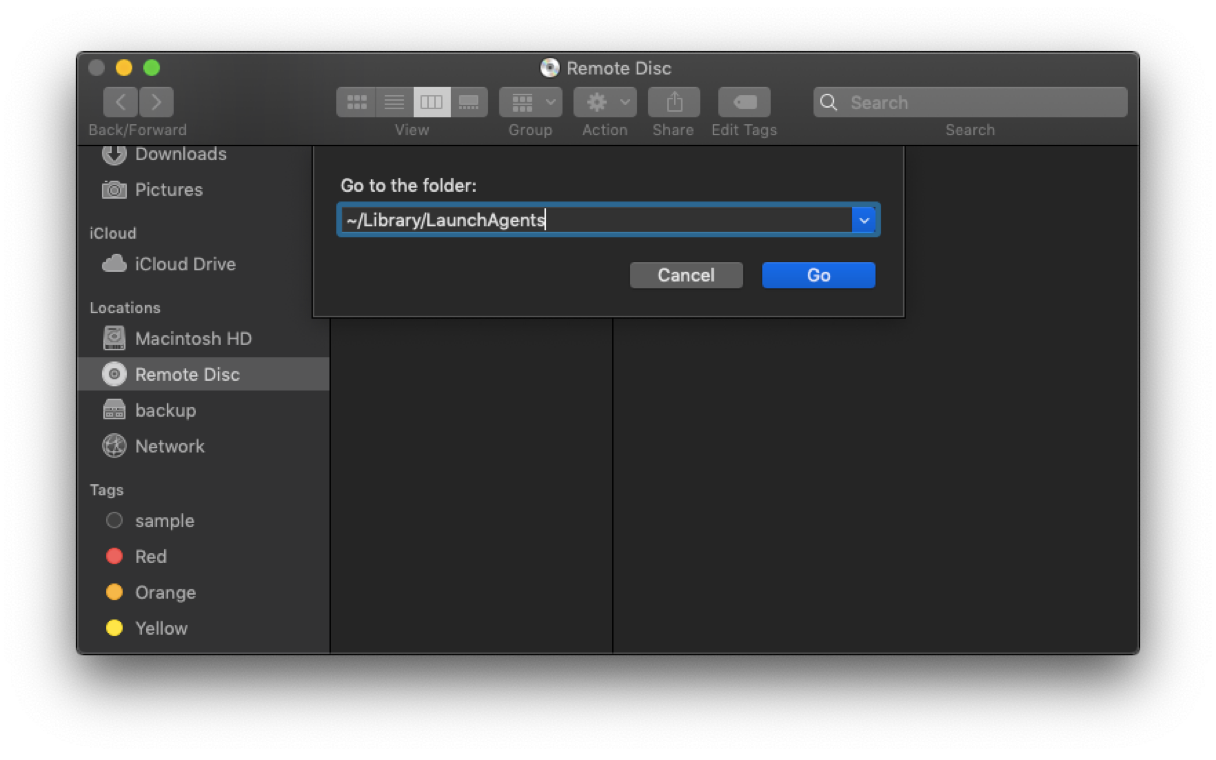Viewport: 1216px width, 760px height.
Task: Click the Remote Disc icon in sidebar
Action: (x=114, y=374)
